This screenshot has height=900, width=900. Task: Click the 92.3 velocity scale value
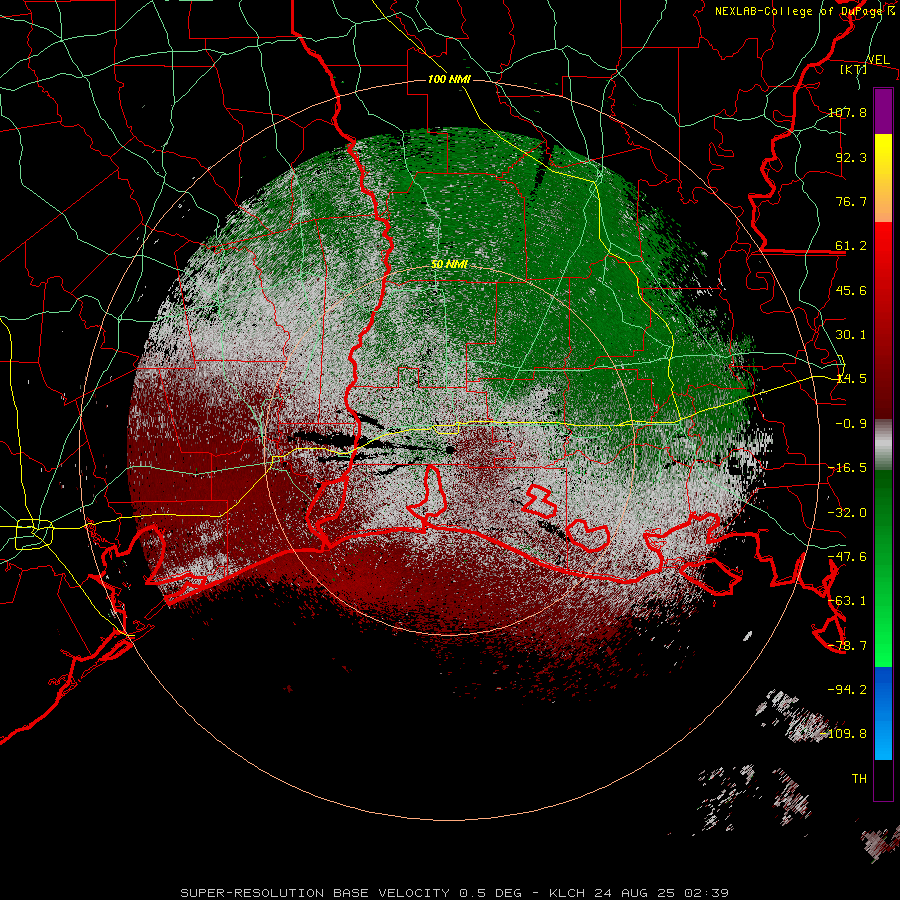pos(851,157)
